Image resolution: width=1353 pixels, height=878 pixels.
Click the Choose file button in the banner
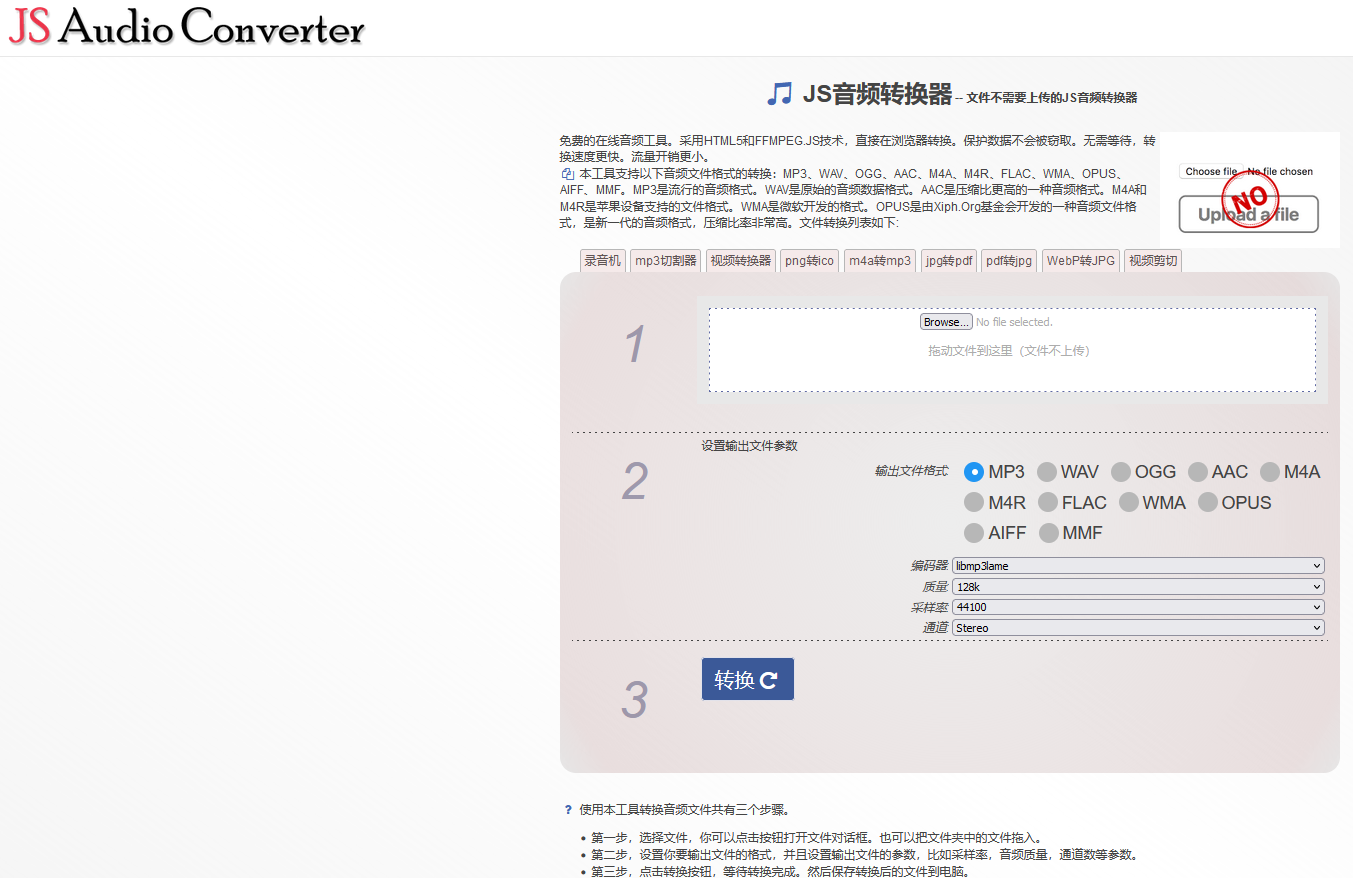point(1211,172)
